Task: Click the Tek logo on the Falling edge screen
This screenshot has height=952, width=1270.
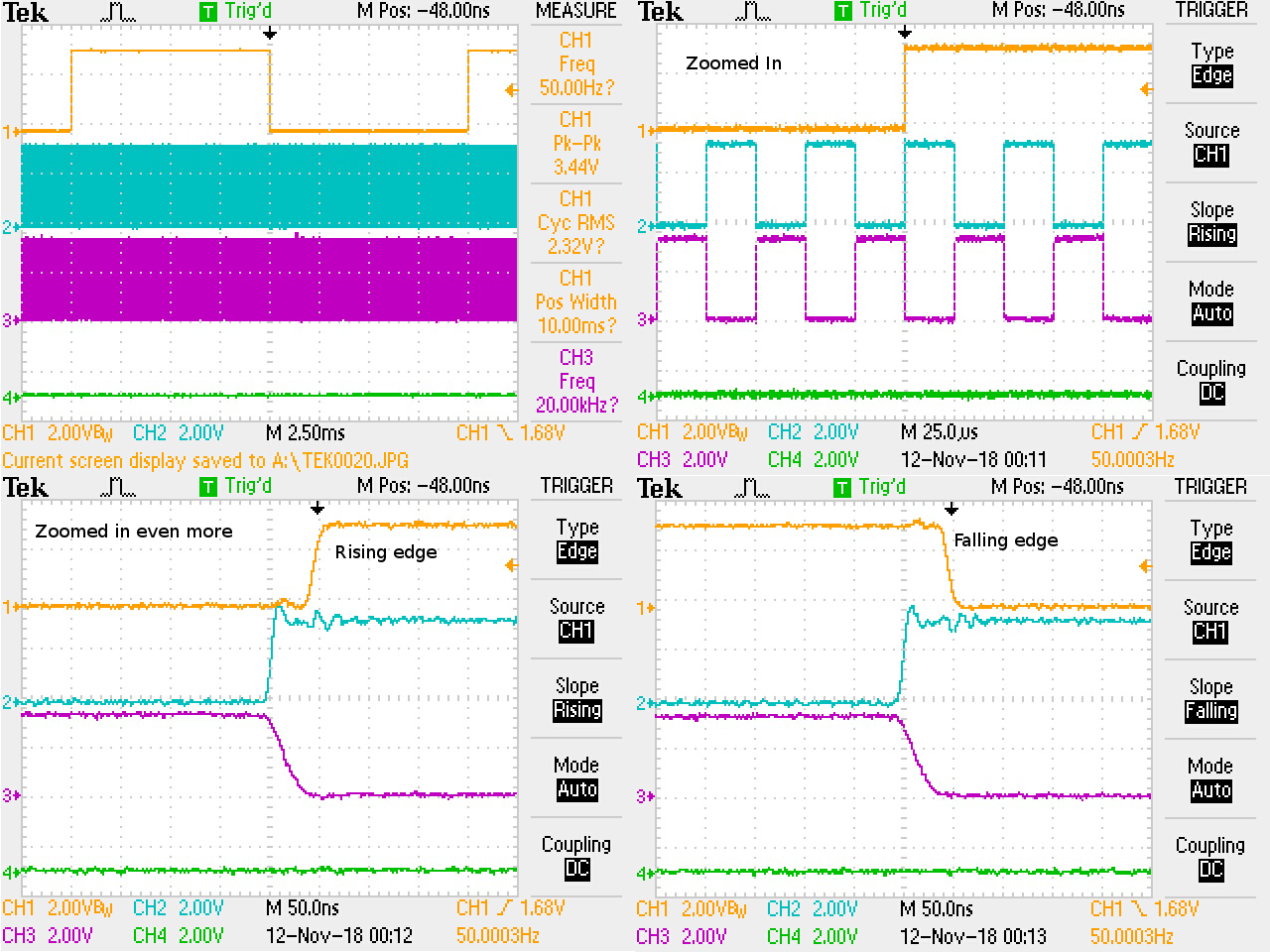Action: coord(660,488)
